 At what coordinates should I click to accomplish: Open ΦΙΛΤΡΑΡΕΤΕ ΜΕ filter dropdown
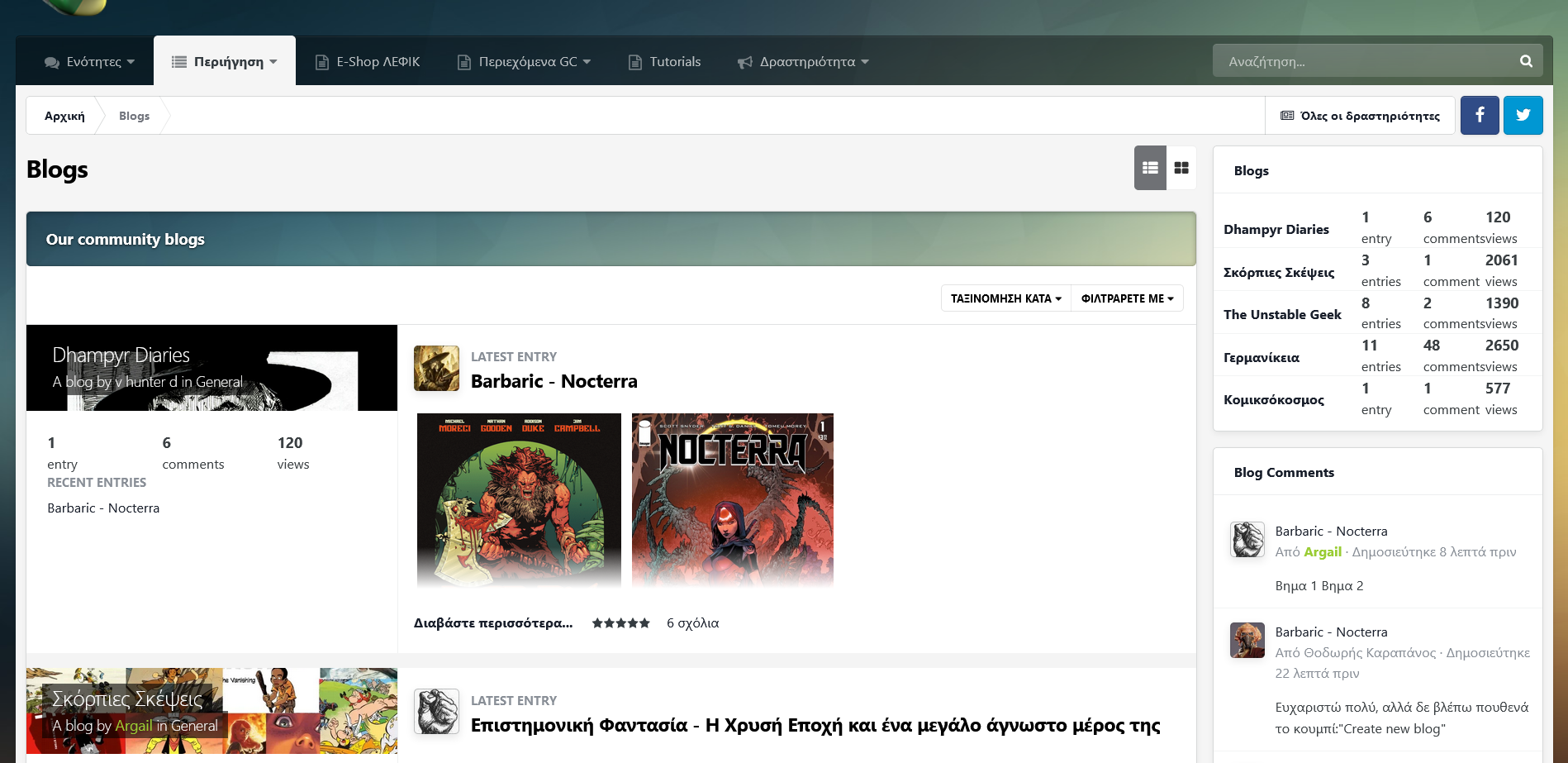[x=1128, y=298]
